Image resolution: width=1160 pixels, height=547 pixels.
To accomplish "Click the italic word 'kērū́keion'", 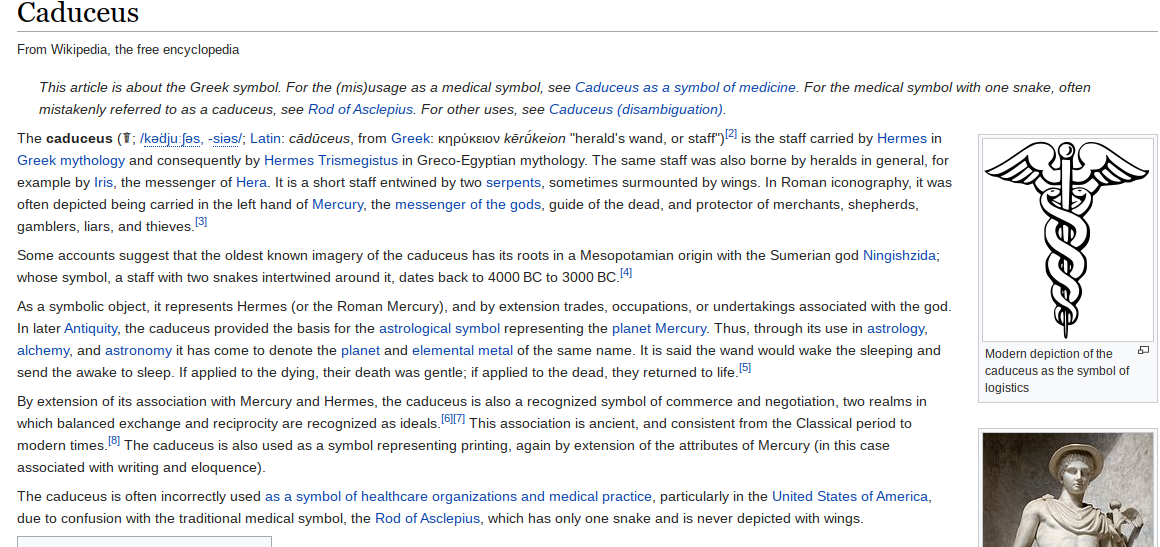I will coord(534,138).
